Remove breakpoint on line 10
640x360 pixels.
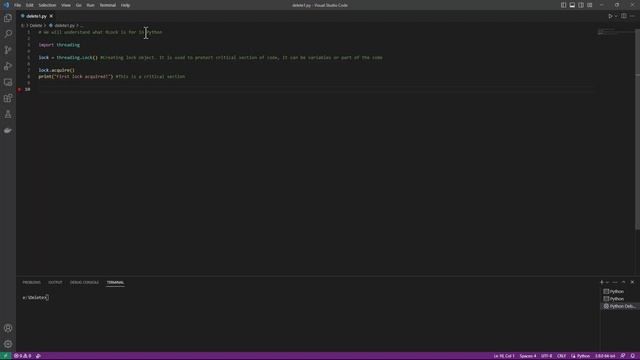(x=19, y=89)
